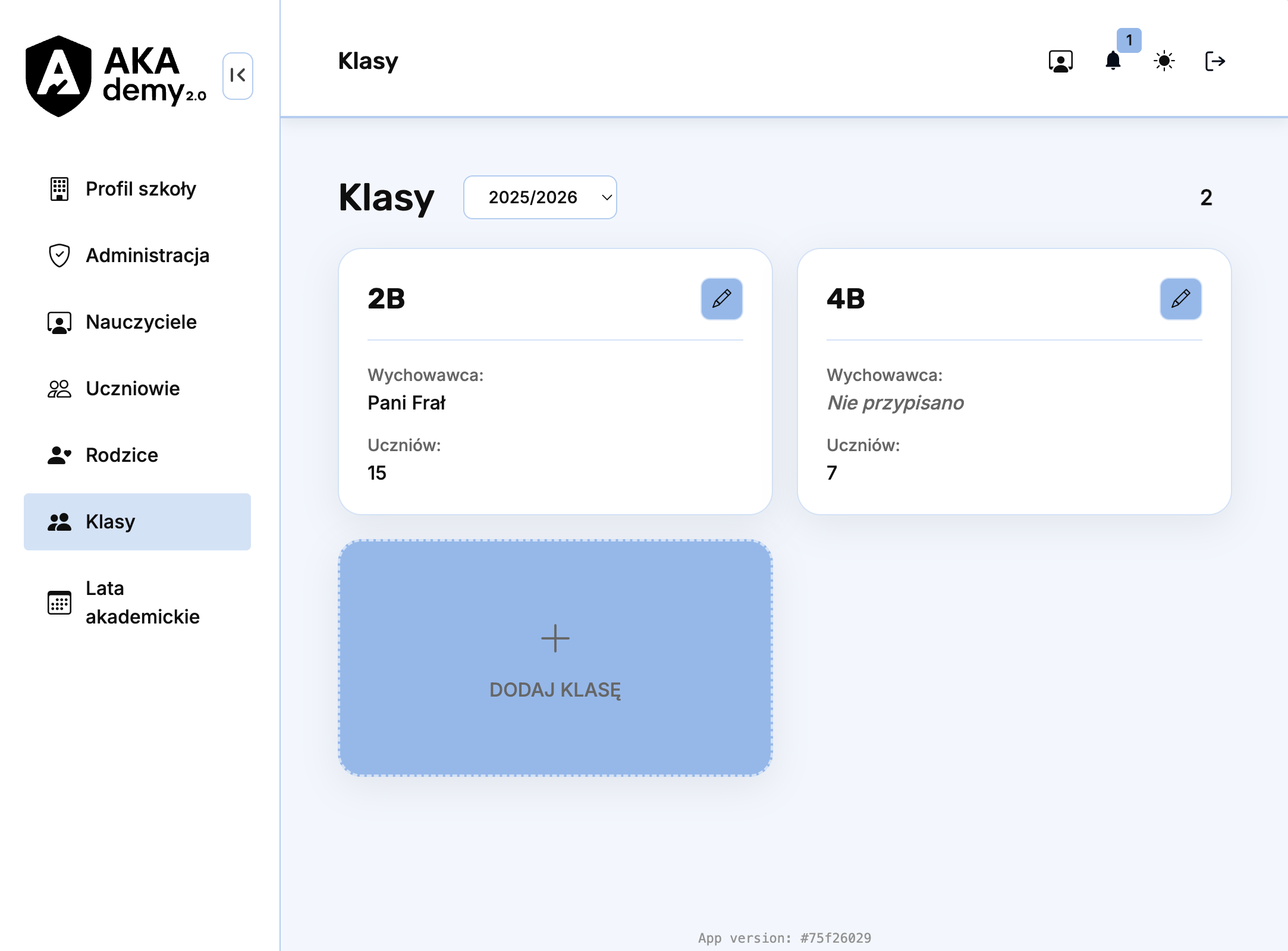This screenshot has width=1288, height=951.
Task: Click the notification count badge
Action: coord(1129,40)
